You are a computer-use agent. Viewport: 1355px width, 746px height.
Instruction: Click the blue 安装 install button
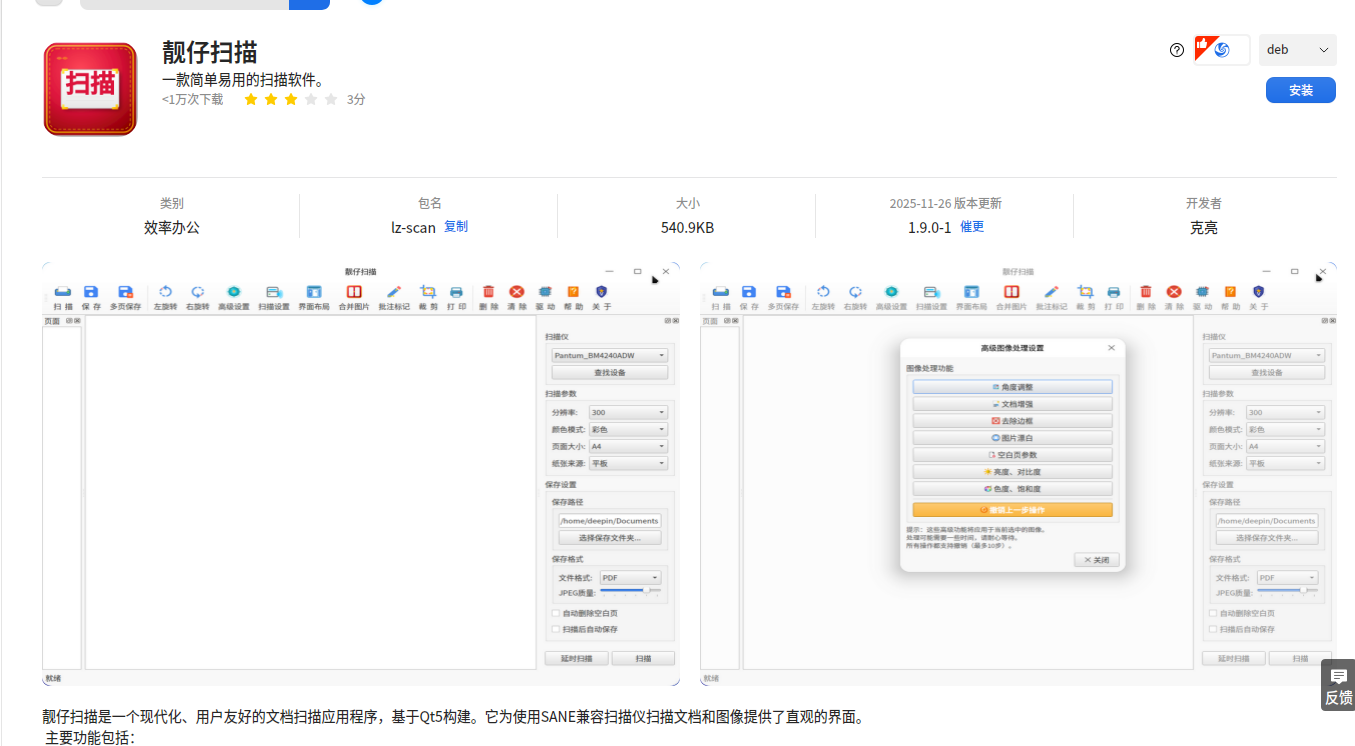1301,90
